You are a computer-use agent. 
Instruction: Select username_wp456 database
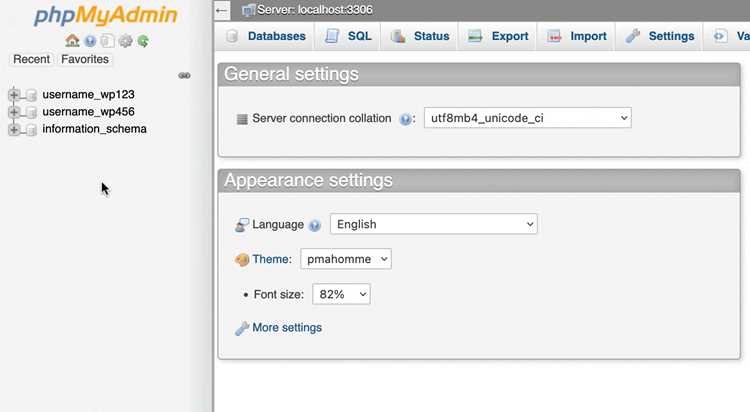pos(88,112)
